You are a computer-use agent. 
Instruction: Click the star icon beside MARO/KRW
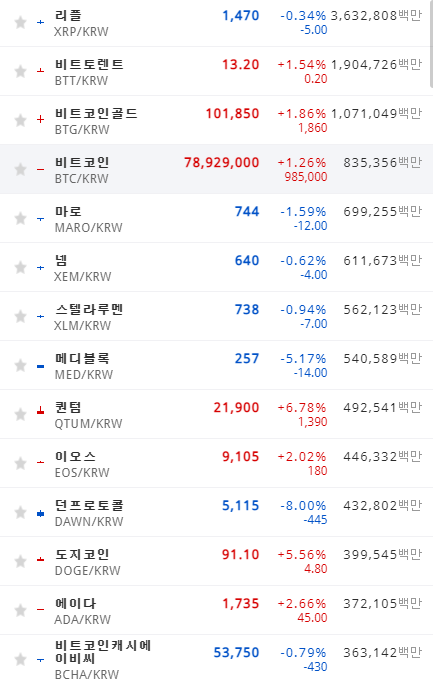pyautogui.click(x=20, y=218)
